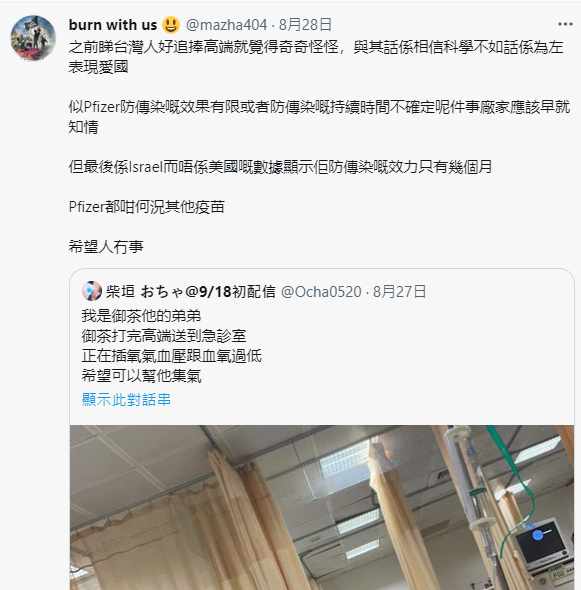Screen dimensions: 581x590
Task: Click the closing line 希望人冇事
Action: tap(106, 247)
